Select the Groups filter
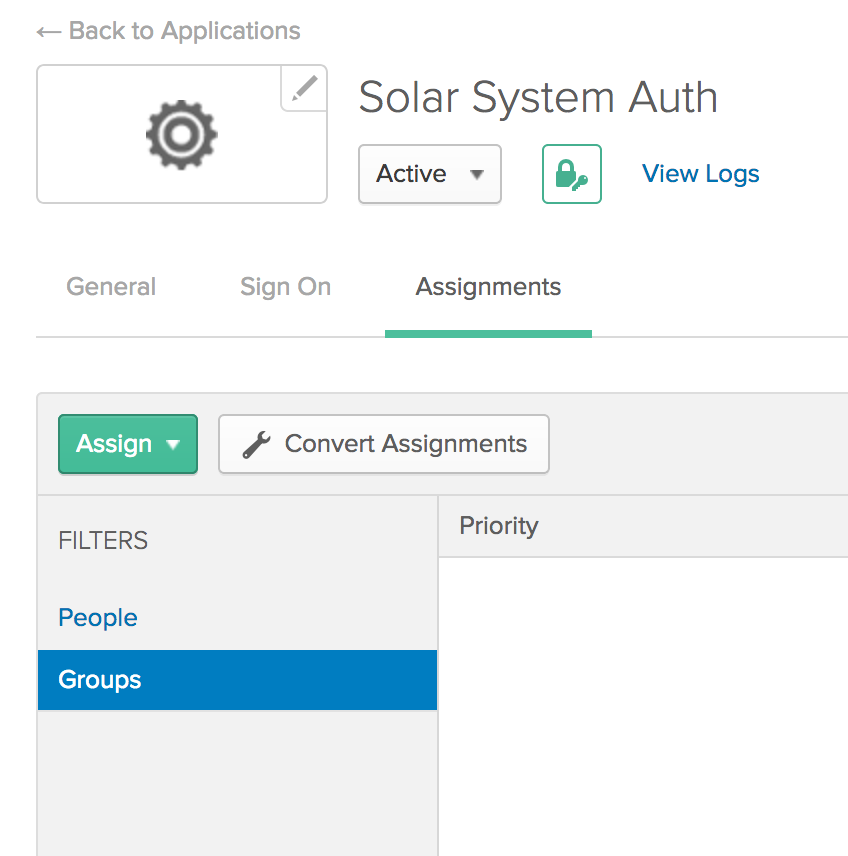The height and width of the screenshot is (856, 848). [x=100, y=680]
